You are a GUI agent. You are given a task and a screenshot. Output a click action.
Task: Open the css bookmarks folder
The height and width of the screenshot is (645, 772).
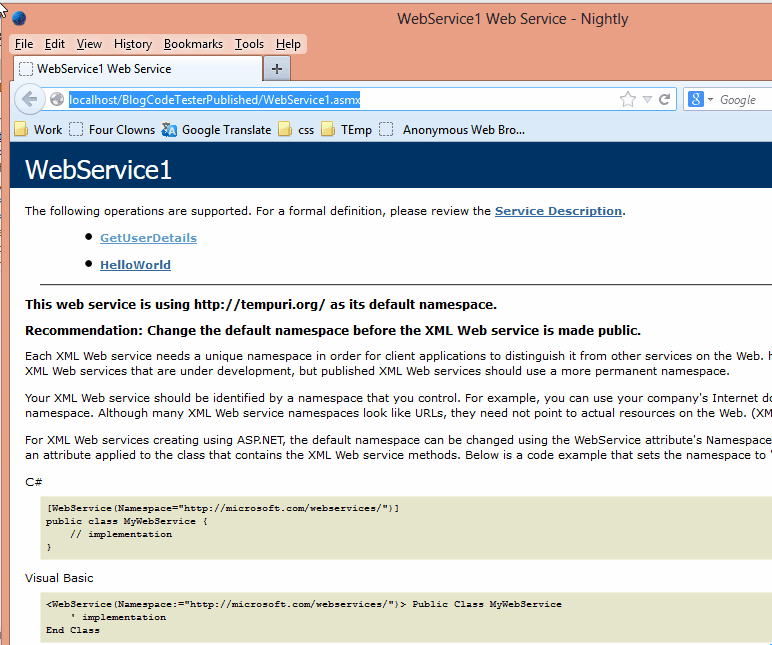pos(296,129)
